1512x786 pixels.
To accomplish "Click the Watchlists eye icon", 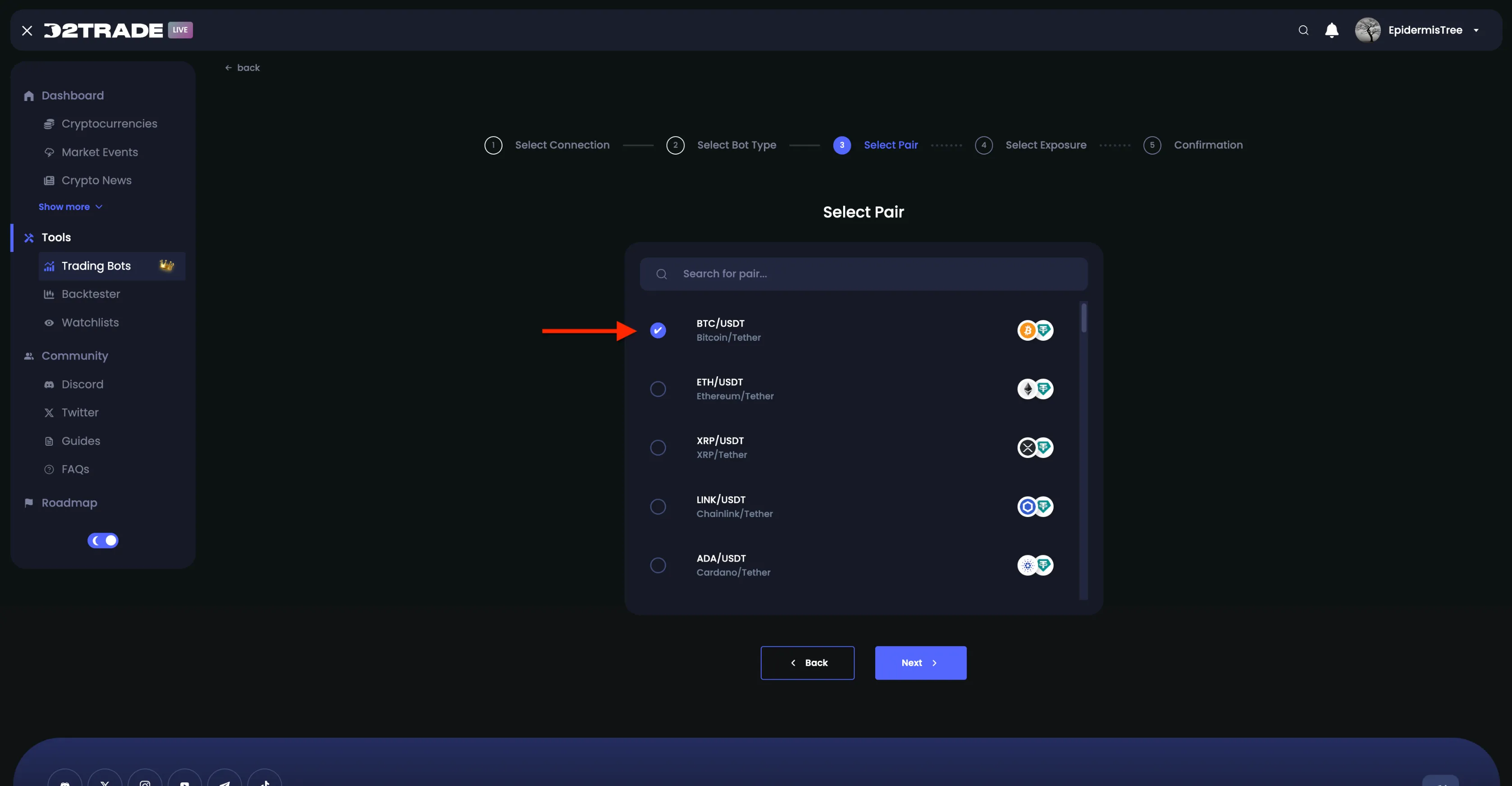I will [x=49, y=323].
